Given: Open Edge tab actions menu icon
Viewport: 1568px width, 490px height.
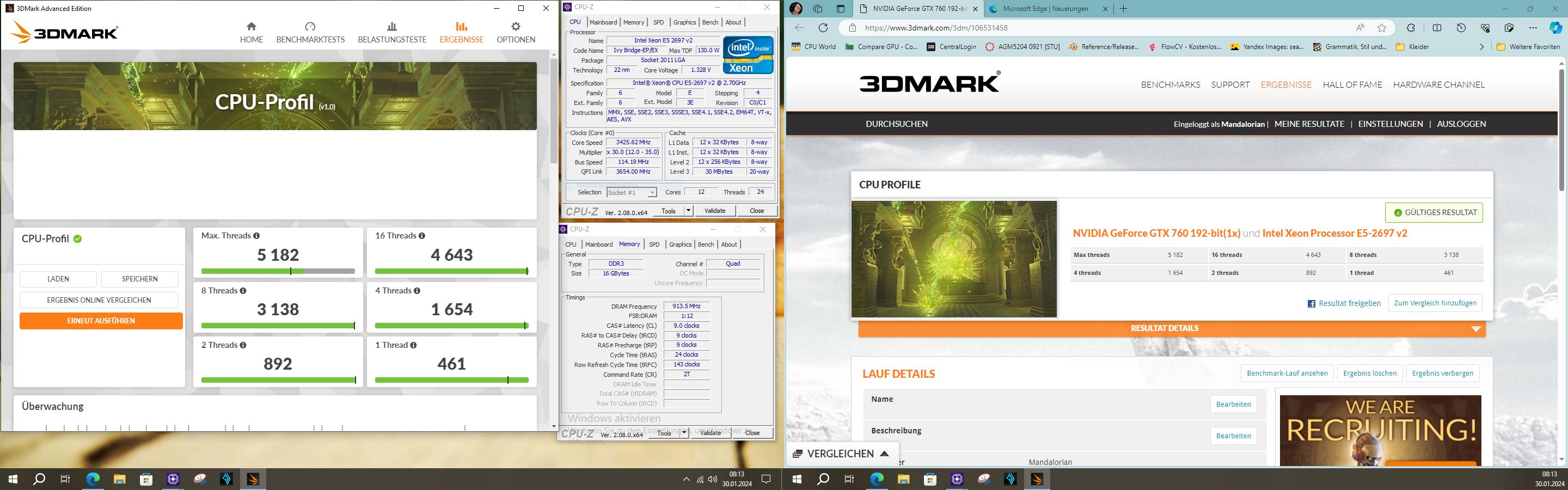Looking at the screenshot, I should click(841, 9).
